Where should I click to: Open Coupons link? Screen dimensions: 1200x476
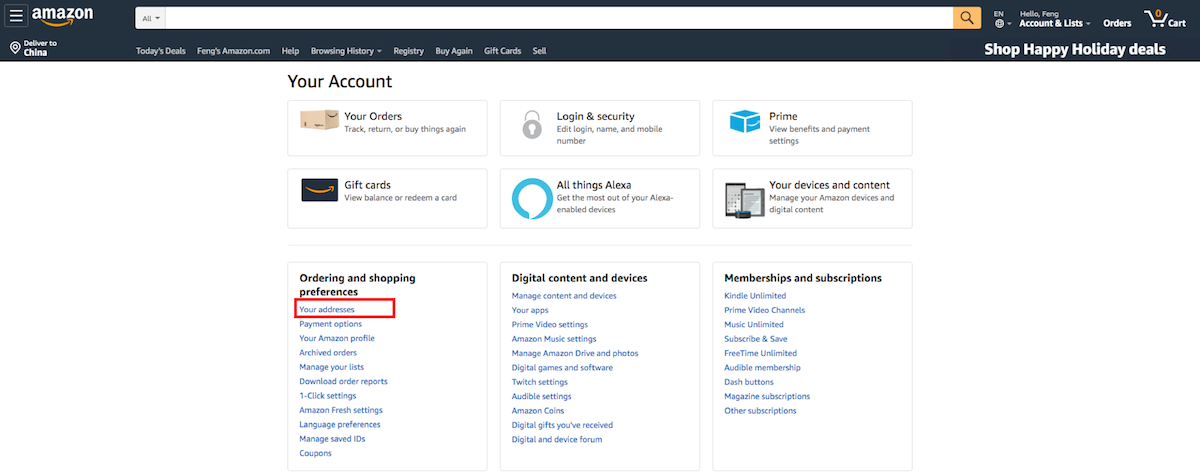pyautogui.click(x=315, y=453)
